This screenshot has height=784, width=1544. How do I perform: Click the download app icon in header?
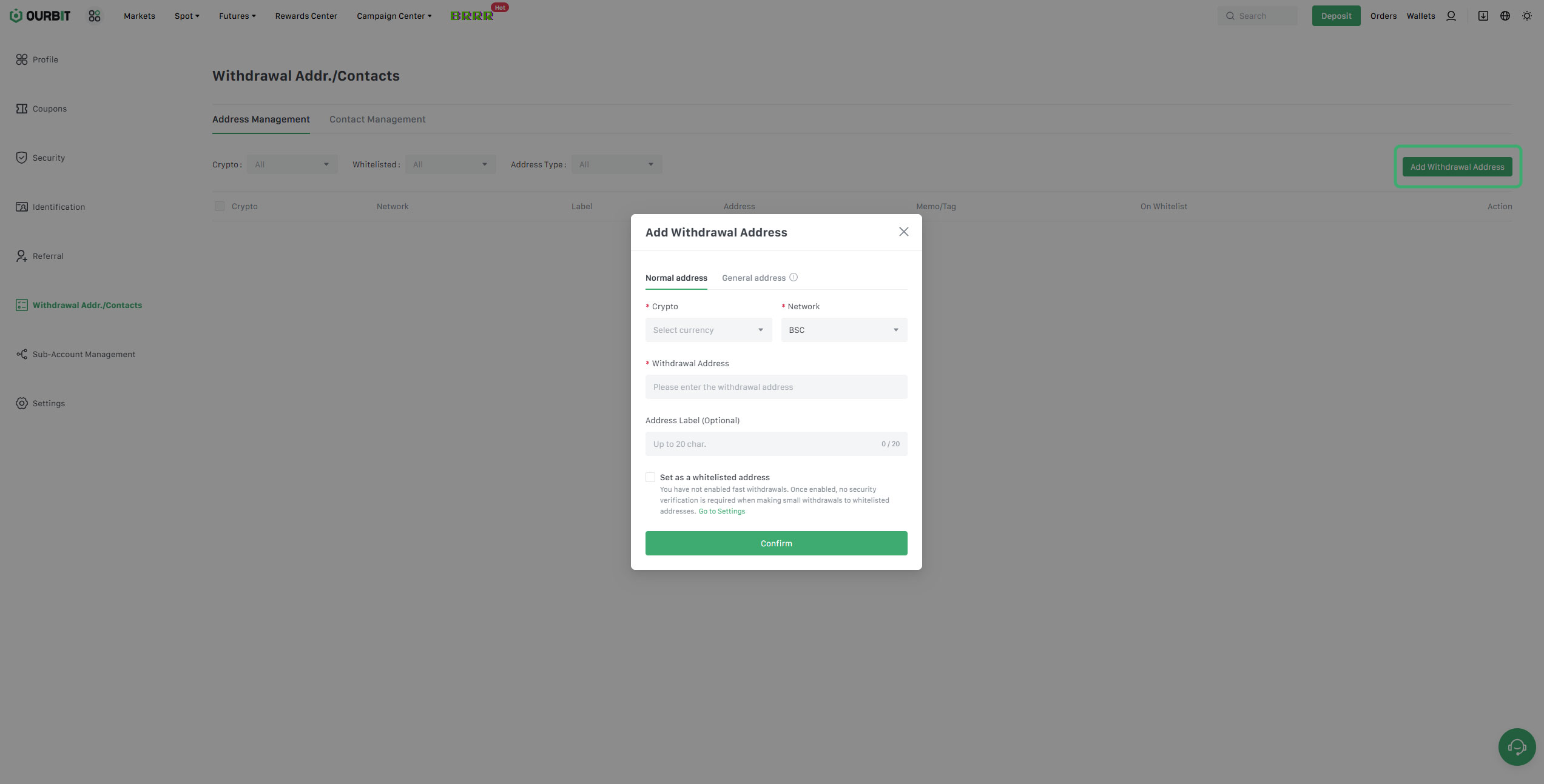click(x=1483, y=16)
